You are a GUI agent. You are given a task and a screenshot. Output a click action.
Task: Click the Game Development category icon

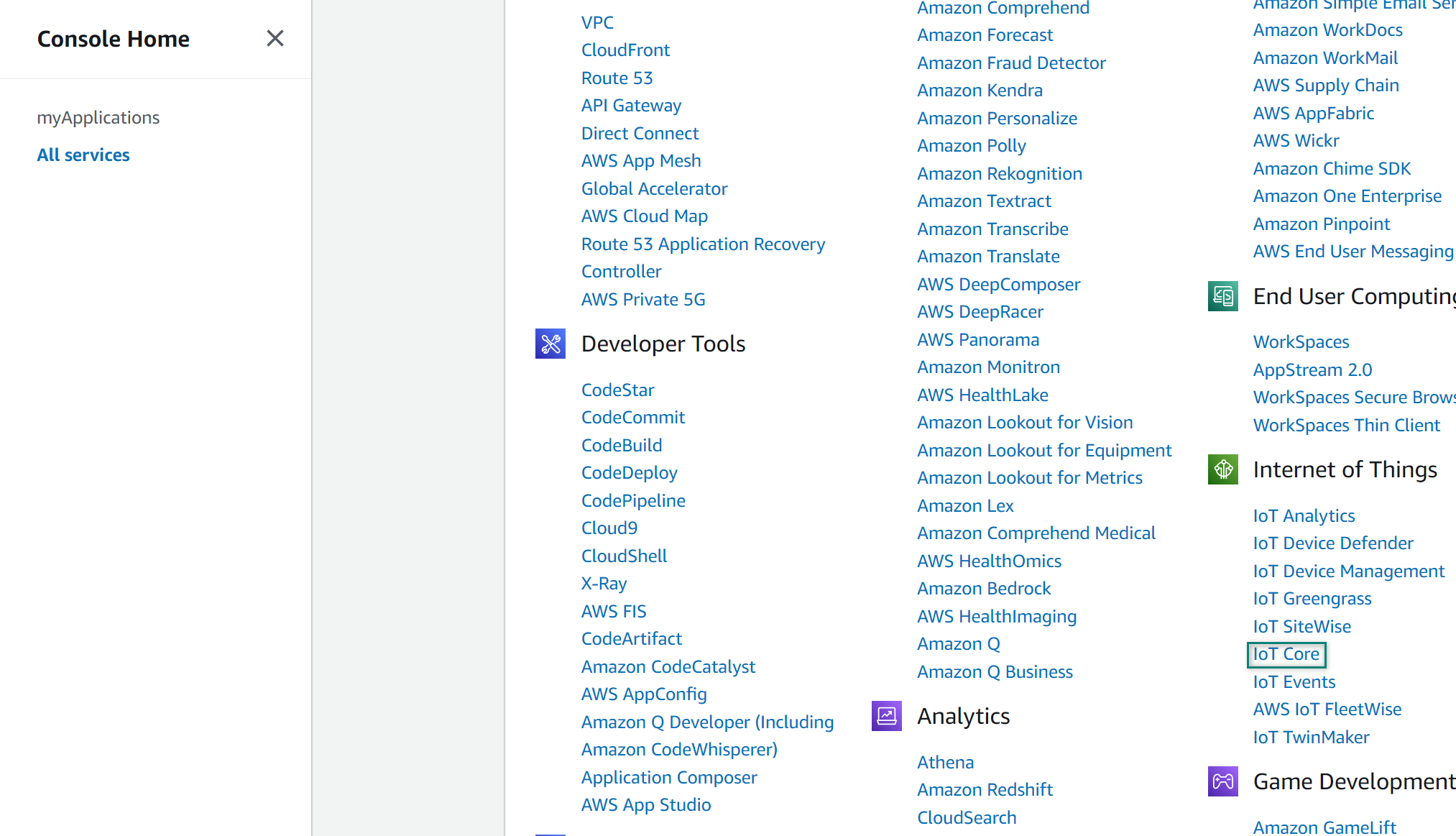1222,781
